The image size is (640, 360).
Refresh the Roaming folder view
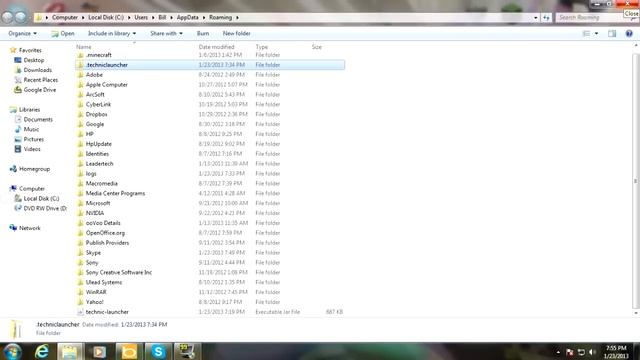pyautogui.click(x=546, y=18)
